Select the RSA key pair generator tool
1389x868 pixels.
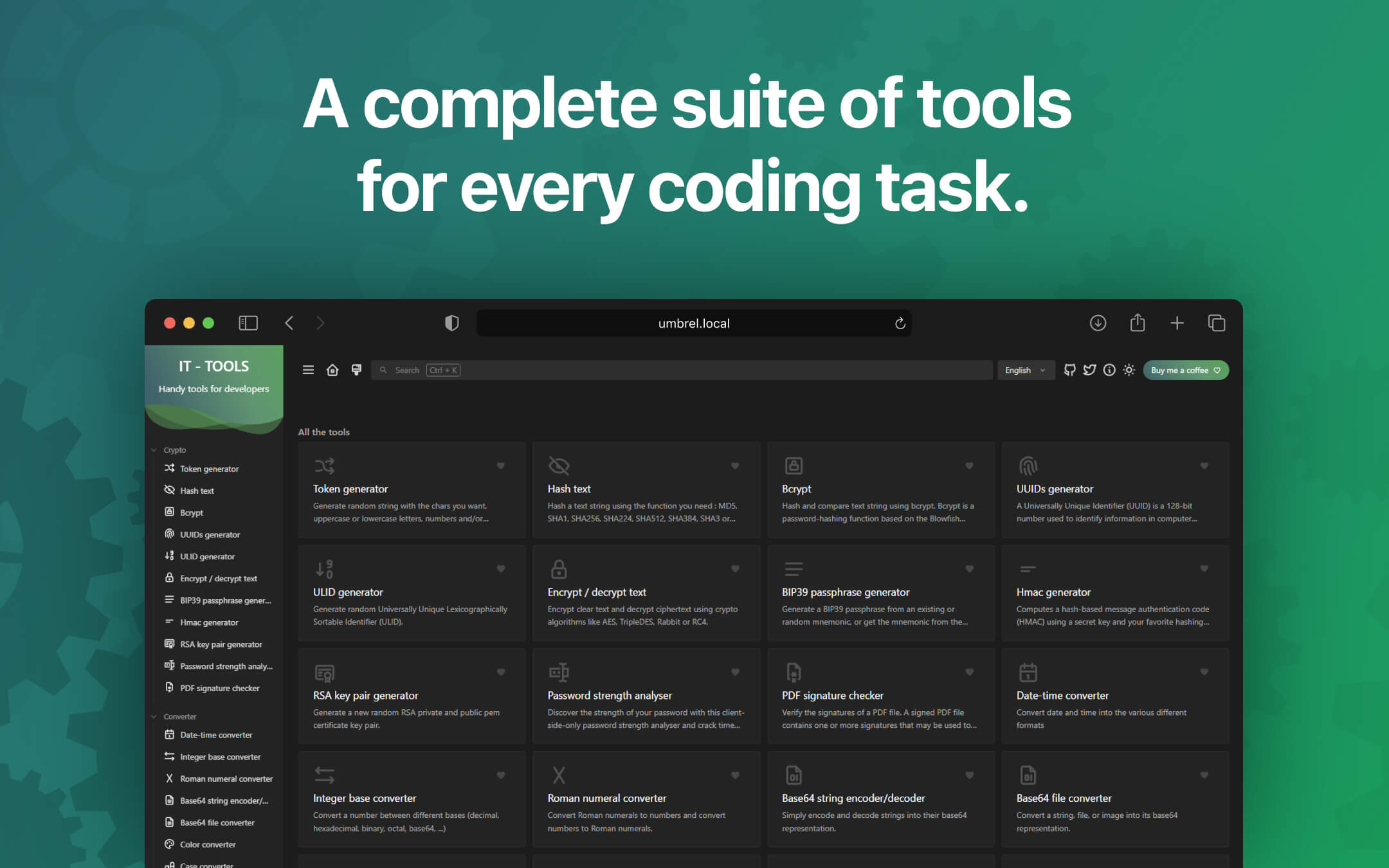[x=221, y=644]
